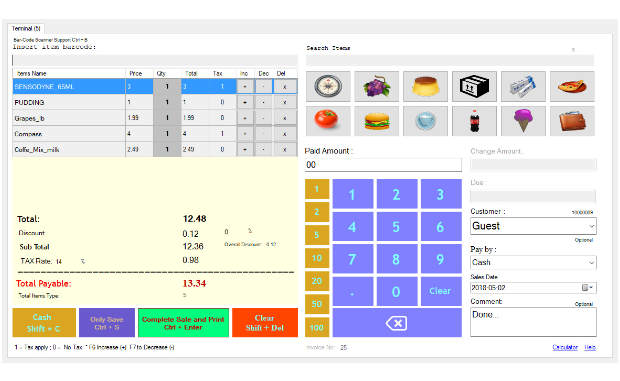Add the leather wallet product
The width and height of the screenshot is (620, 381).
click(572, 121)
